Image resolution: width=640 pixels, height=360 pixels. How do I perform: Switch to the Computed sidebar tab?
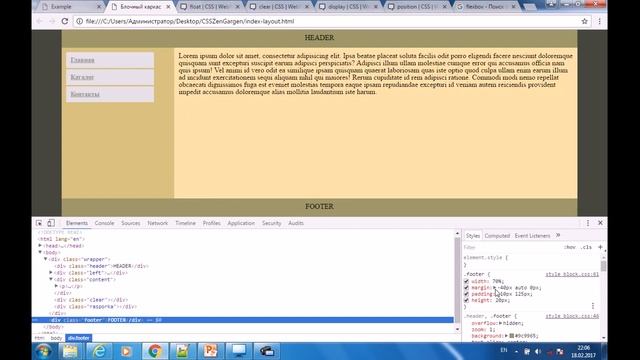(x=497, y=236)
